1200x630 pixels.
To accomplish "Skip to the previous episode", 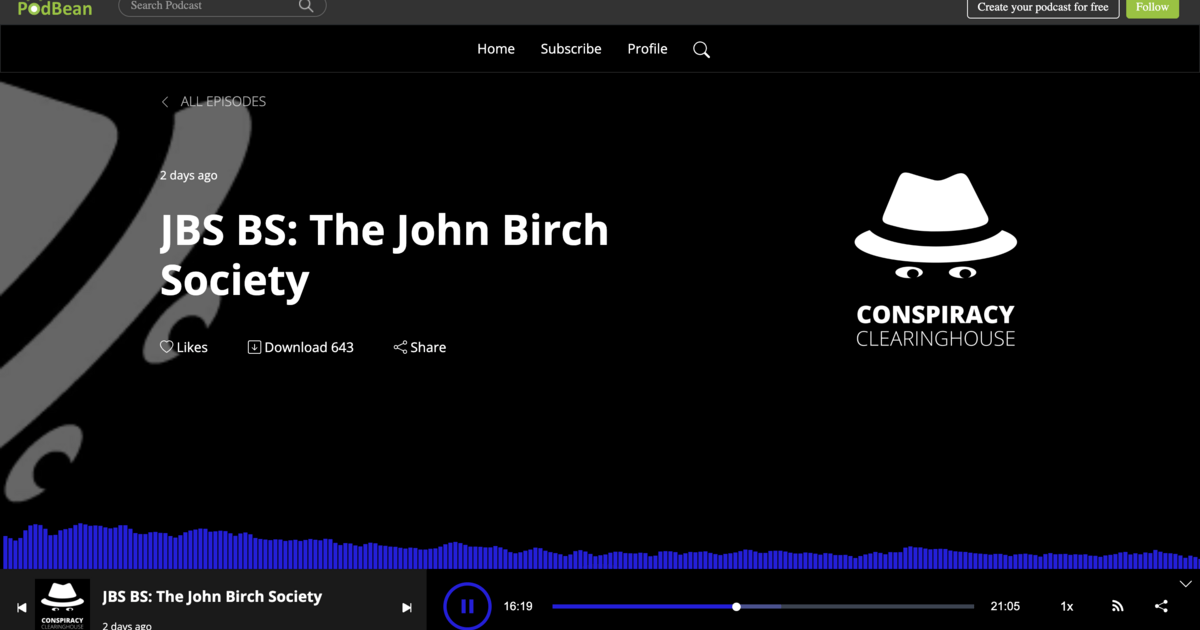I will click(x=22, y=607).
